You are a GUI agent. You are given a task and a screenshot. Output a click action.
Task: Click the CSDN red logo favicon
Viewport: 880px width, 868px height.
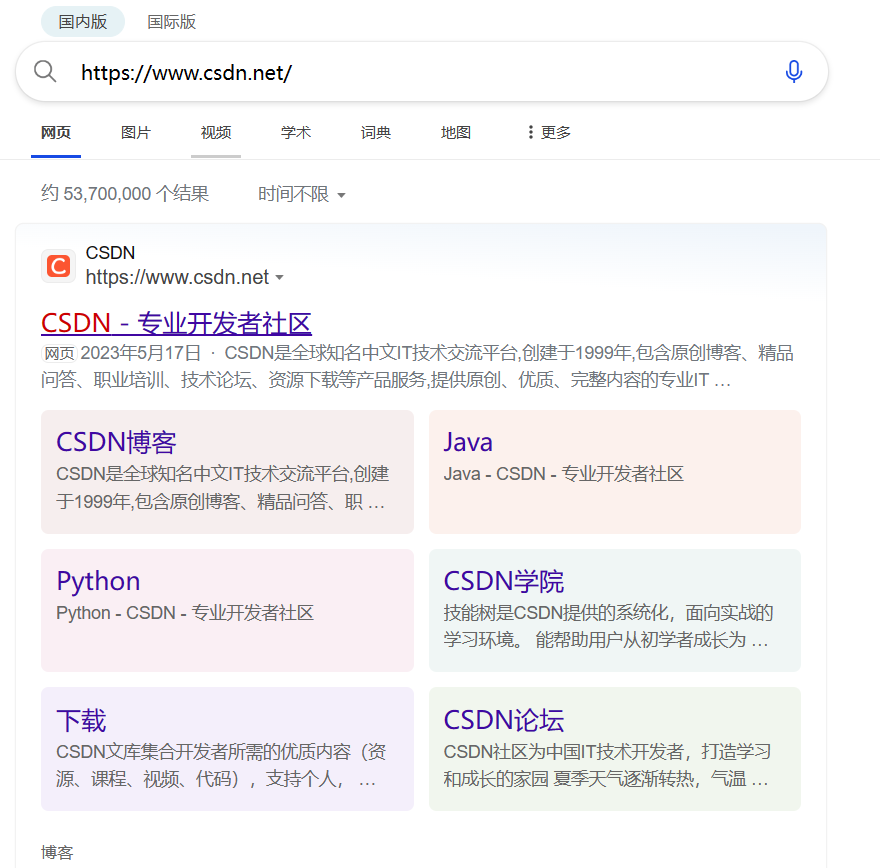point(58,266)
